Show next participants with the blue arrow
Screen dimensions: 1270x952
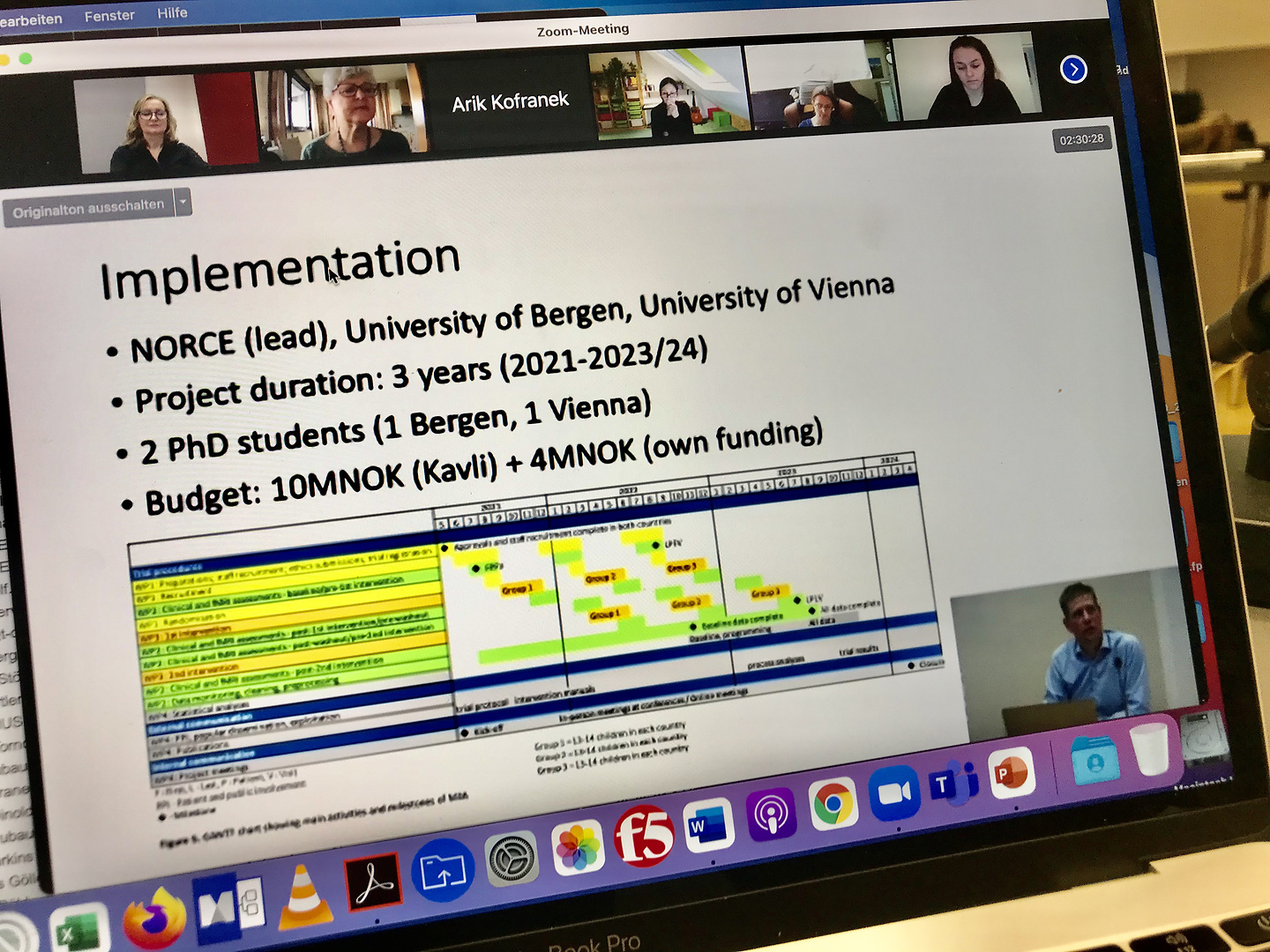[x=1073, y=69]
